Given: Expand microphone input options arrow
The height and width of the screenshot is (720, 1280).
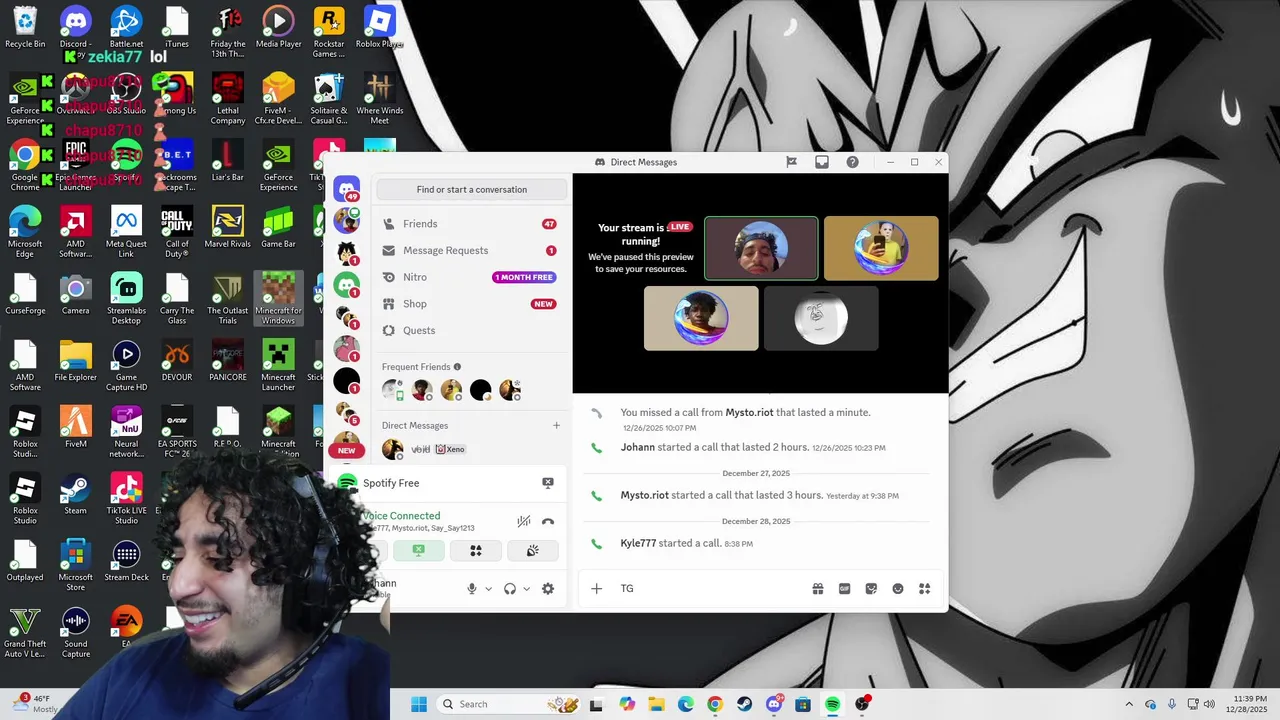Looking at the screenshot, I should tap(488, 589).
